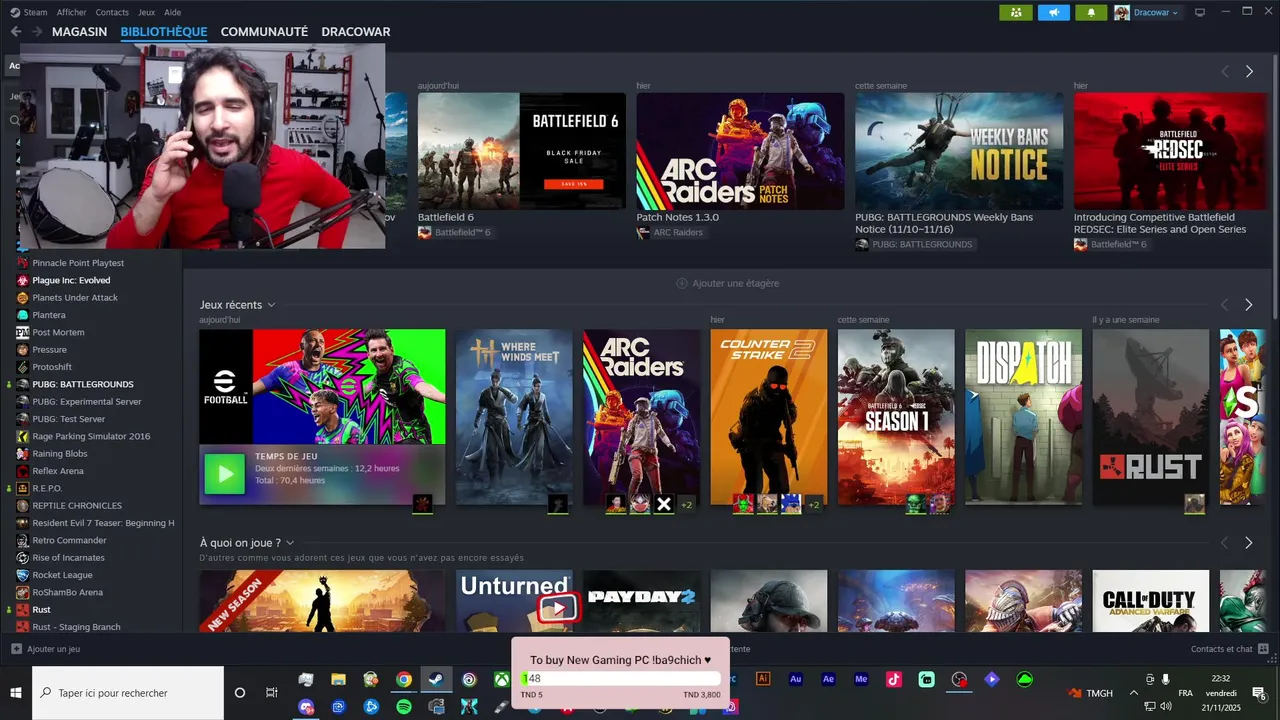
Task: Click the green play button for eFootball
Action: click(x=224, y=473)
